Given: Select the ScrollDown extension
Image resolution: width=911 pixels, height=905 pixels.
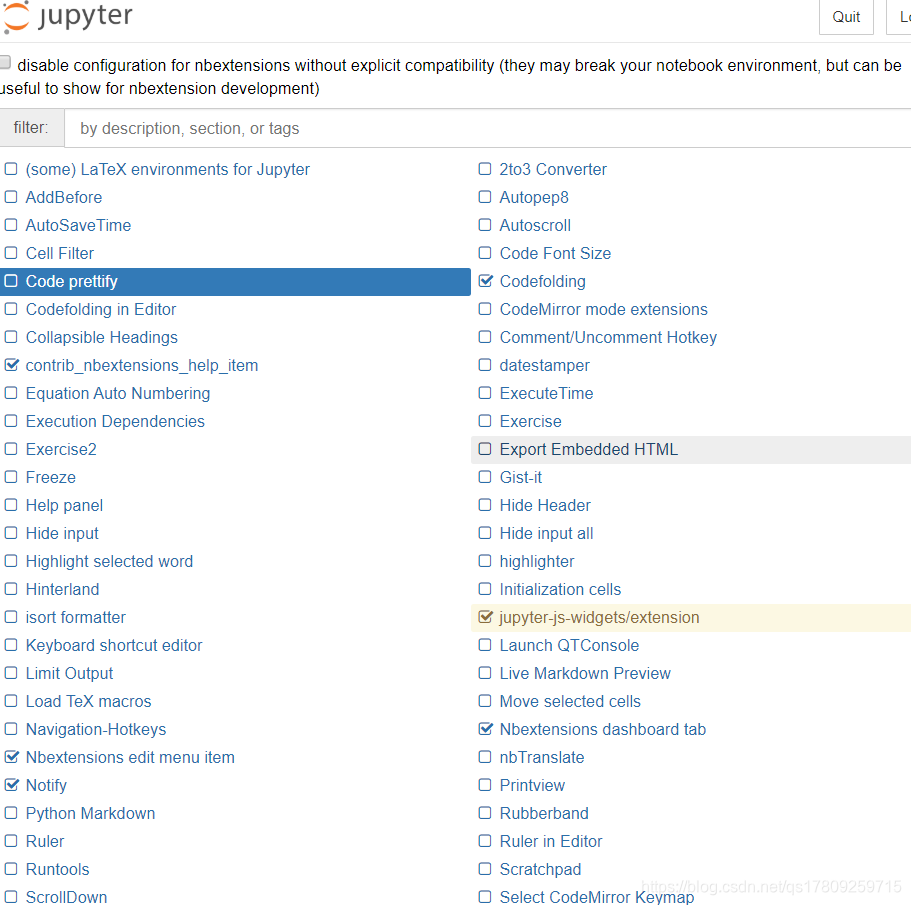Looking at the screenshot, I should click(x=66, y=897).
